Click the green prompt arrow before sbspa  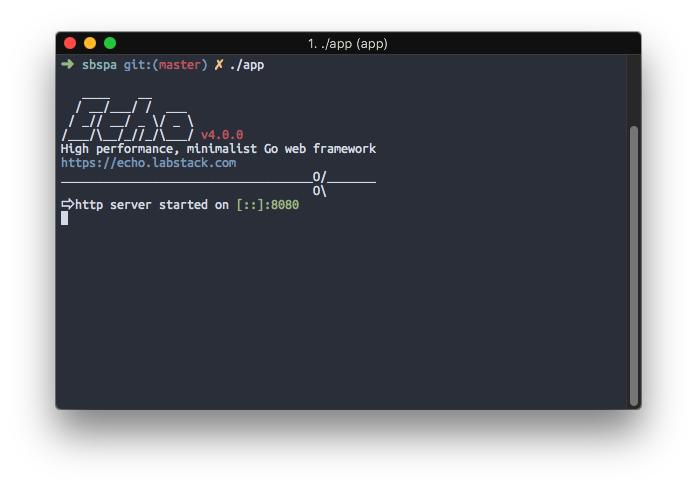[x=68, y=64]
